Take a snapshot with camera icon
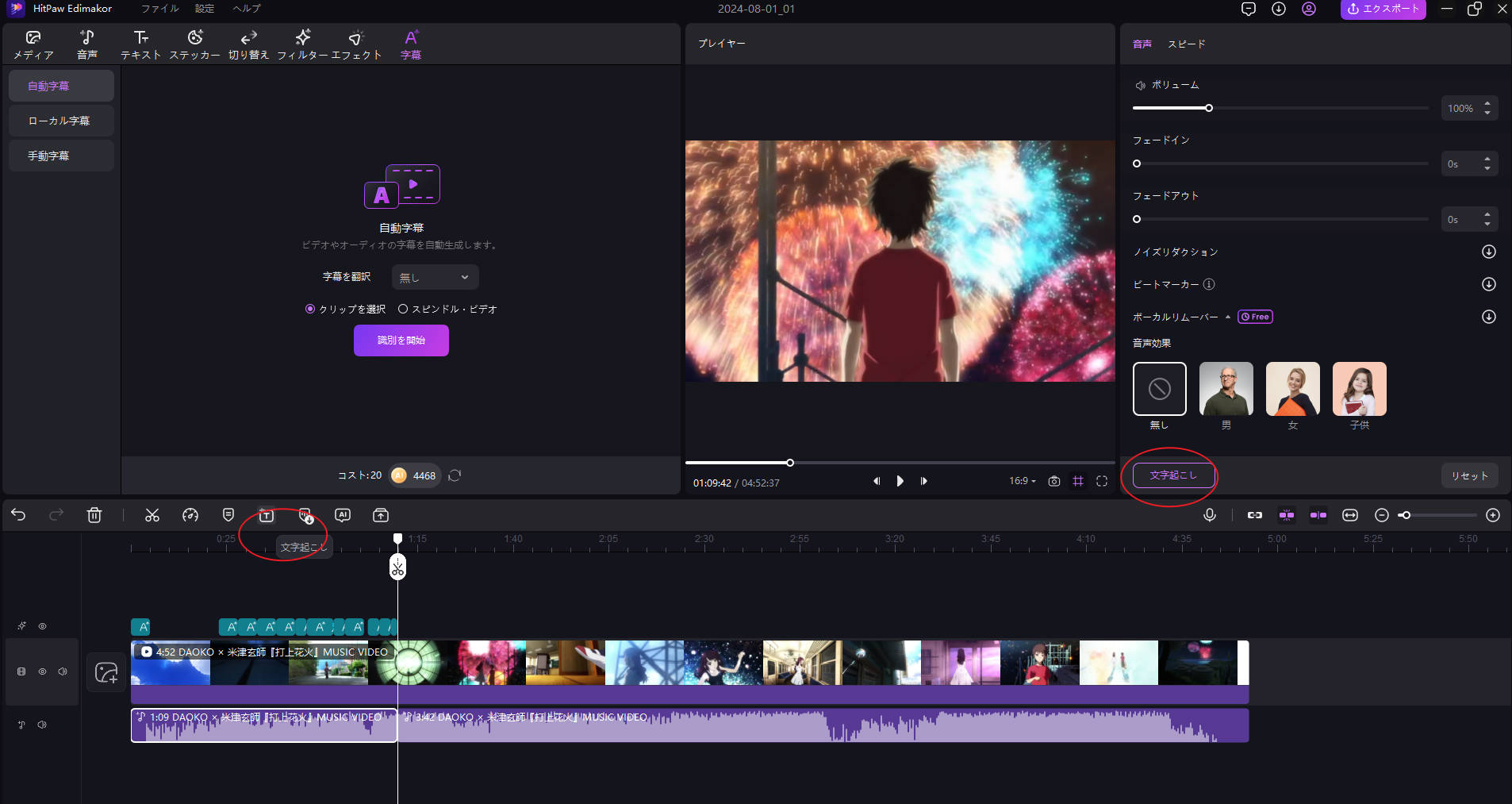Image resolution: width=1512 pixels, height=804 pixels. pyautogui.click(x=1053, y=481)
